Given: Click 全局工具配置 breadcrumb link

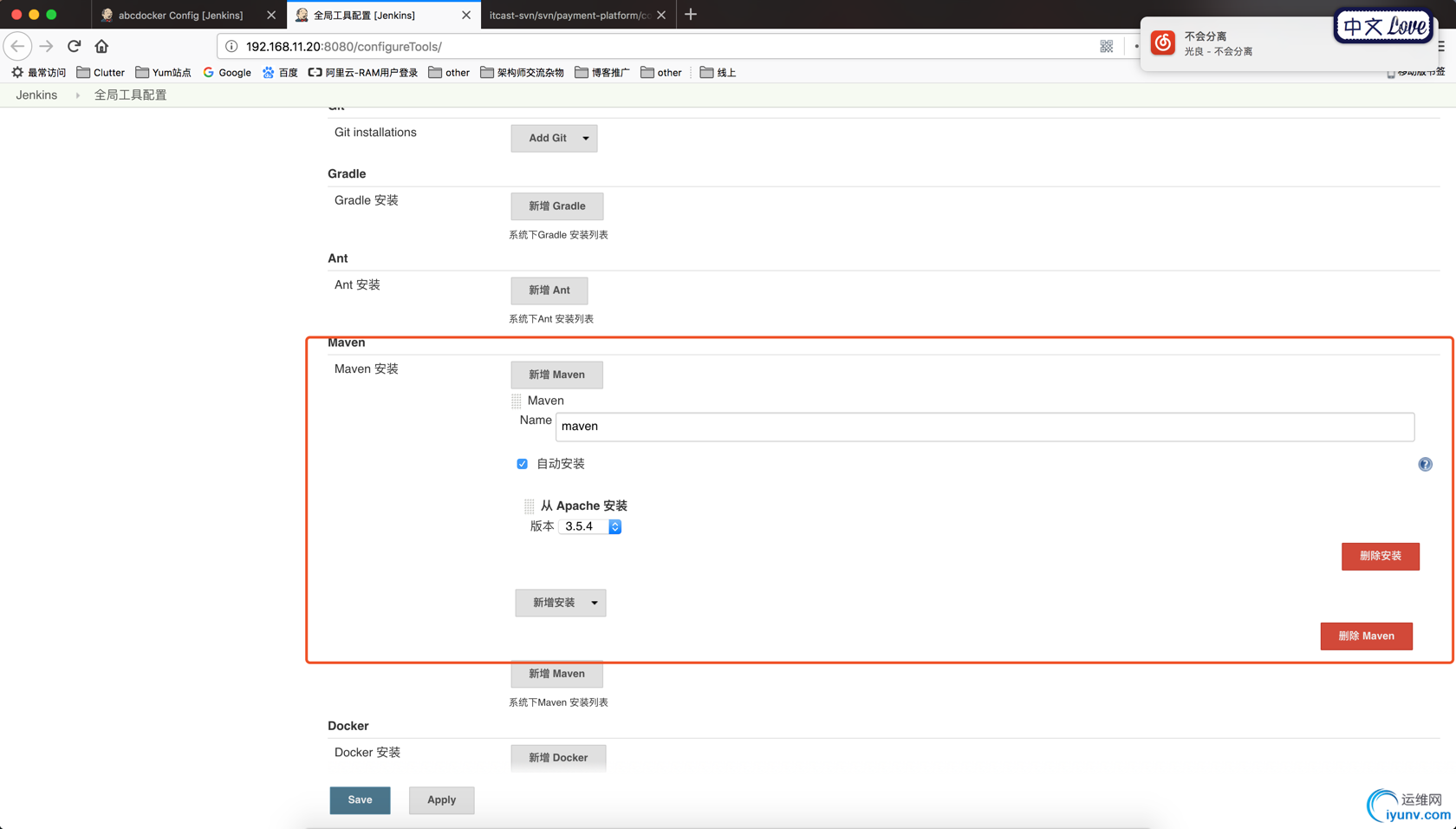Looking at the screenshot, I should tap(130, 95).
